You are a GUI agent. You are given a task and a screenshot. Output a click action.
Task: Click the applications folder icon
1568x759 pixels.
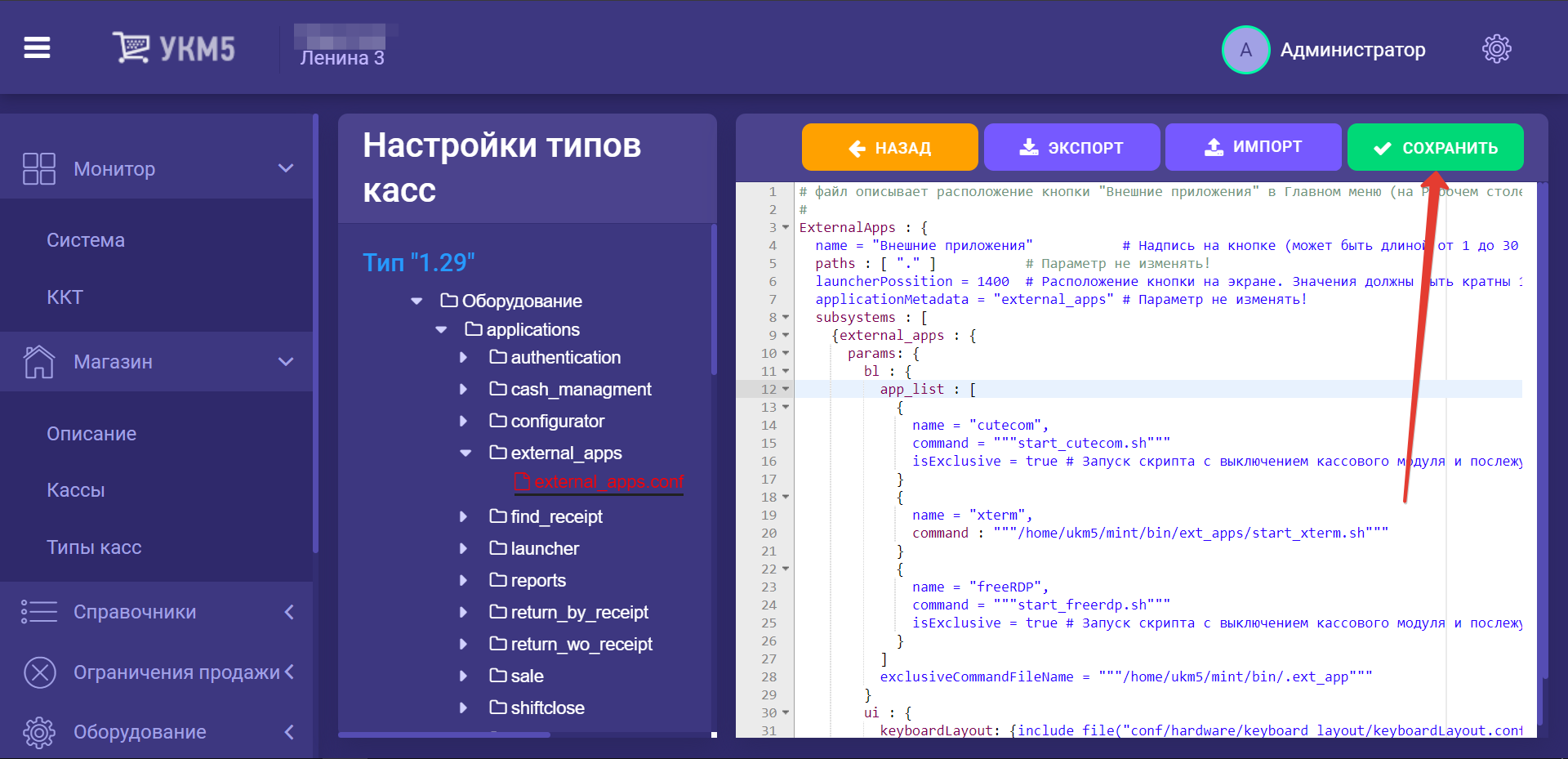474,328
